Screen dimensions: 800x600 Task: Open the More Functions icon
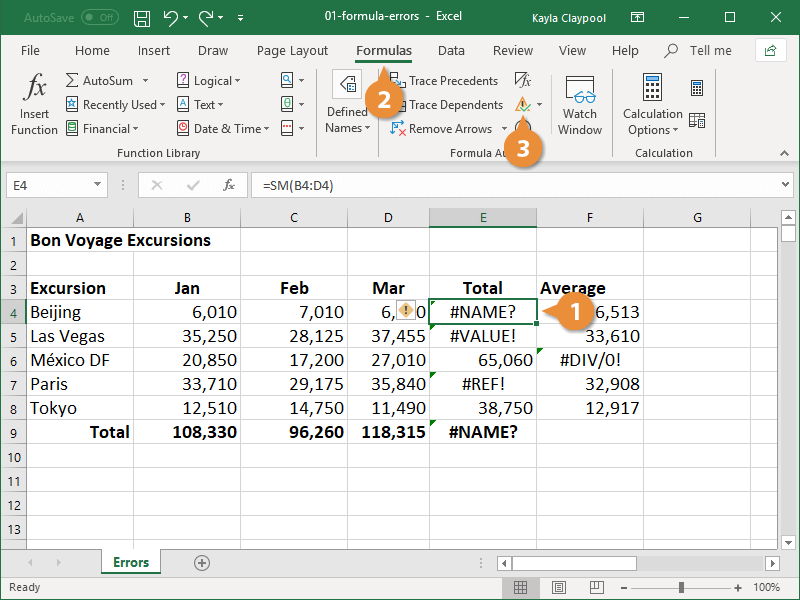(x=287, y=128)
